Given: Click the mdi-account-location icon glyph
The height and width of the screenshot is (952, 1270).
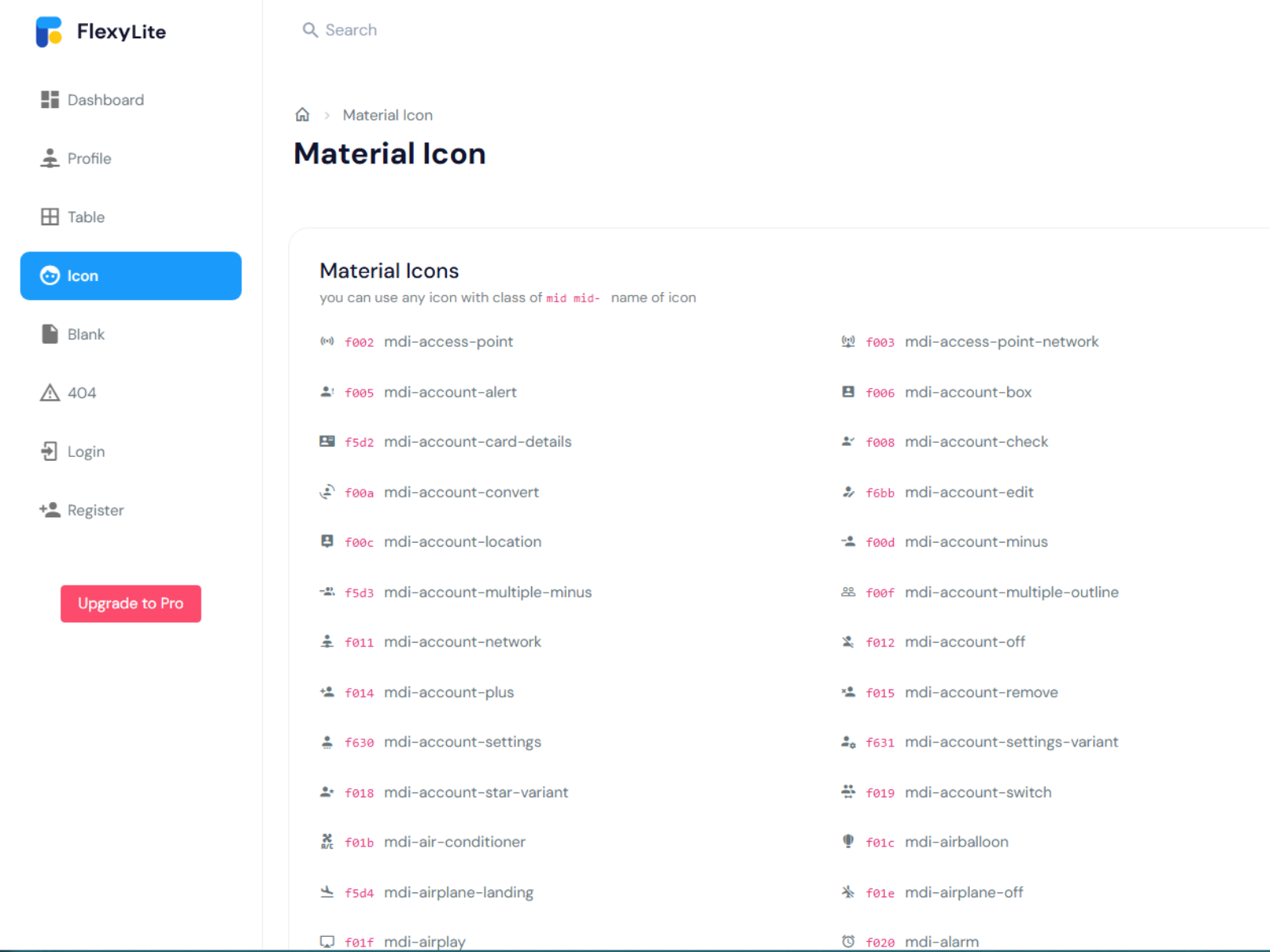Looking at the screenshot, I should [327, 542].
